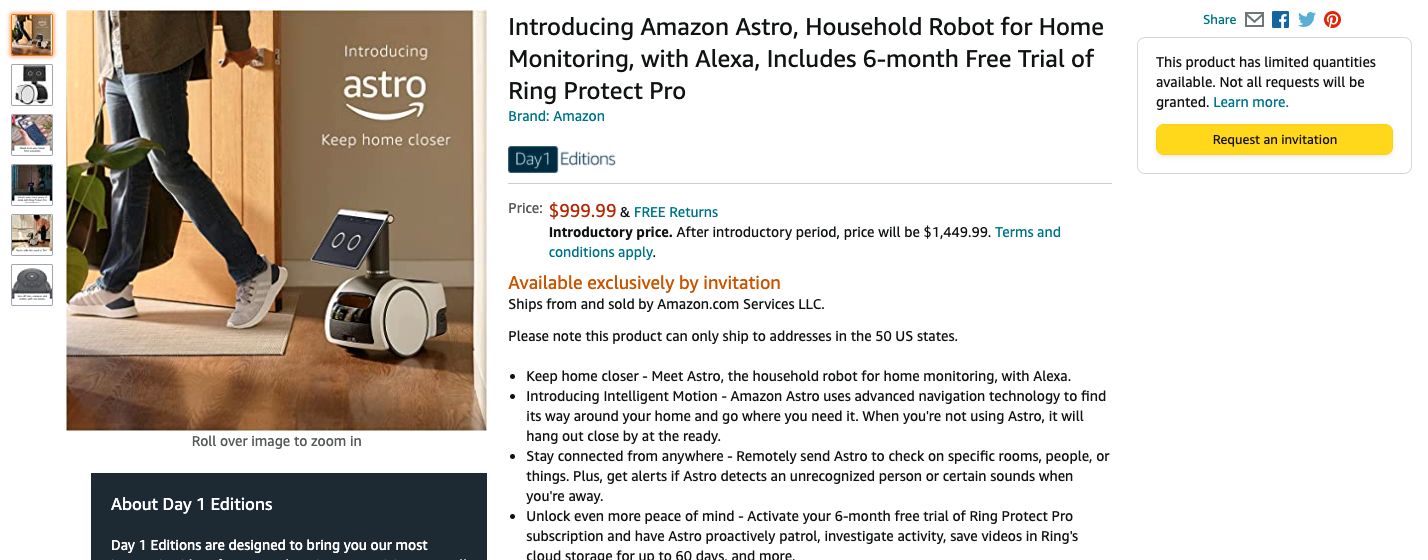Select the fourth thumbnail with dark room scene
The image size is (1428, 560).
[32, 185]
